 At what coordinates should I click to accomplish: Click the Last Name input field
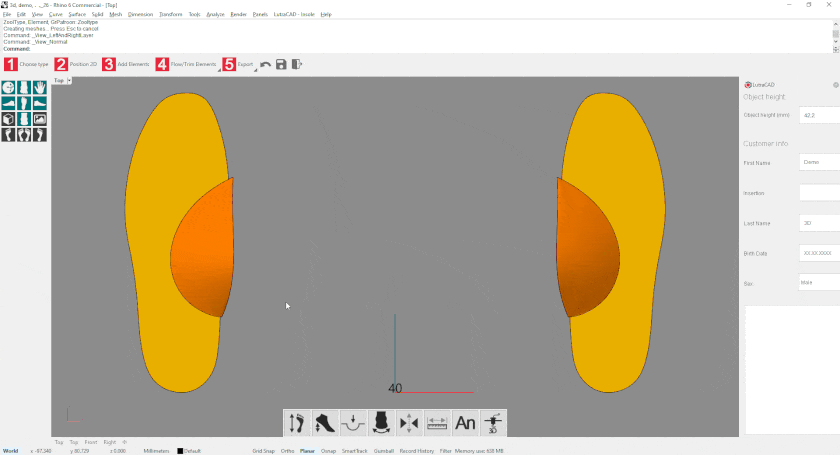click(819, 223)
